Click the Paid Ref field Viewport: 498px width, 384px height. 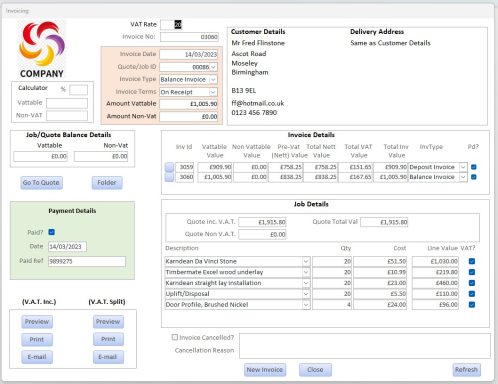(87, 261)
